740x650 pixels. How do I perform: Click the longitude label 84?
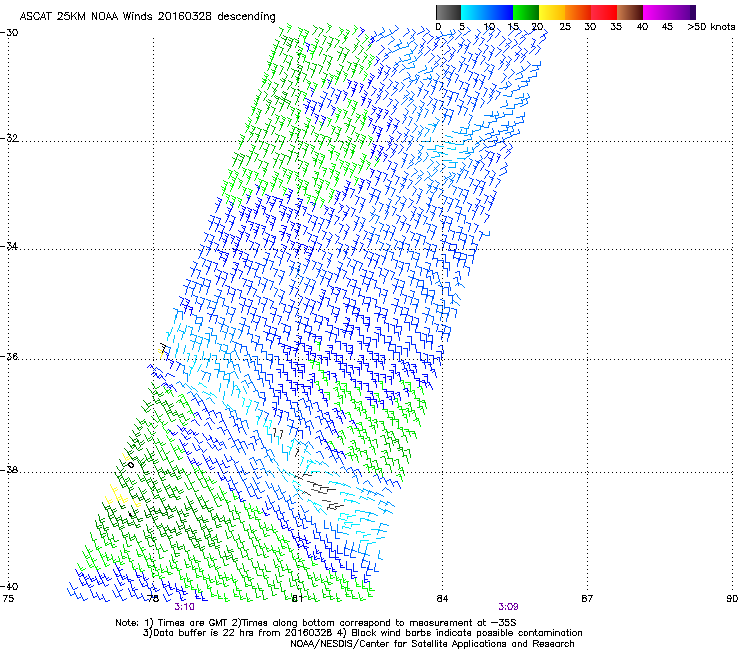(x=442, y=599)
